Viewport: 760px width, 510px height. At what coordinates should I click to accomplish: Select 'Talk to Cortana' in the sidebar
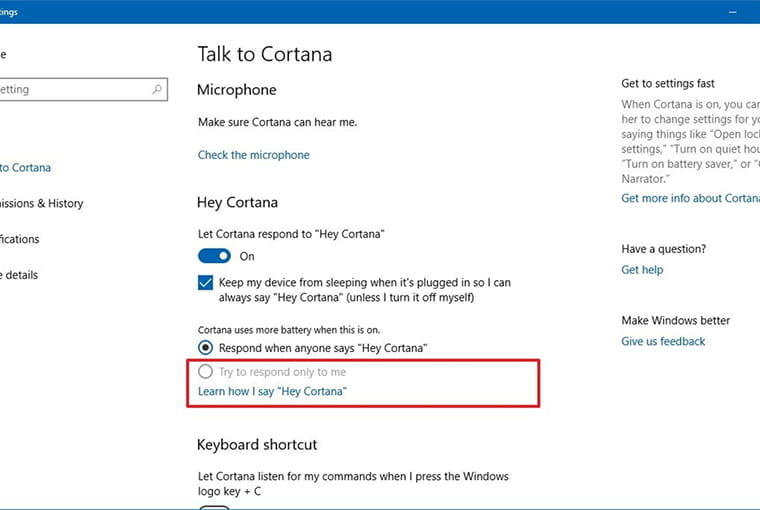click(x=25, y=168)
